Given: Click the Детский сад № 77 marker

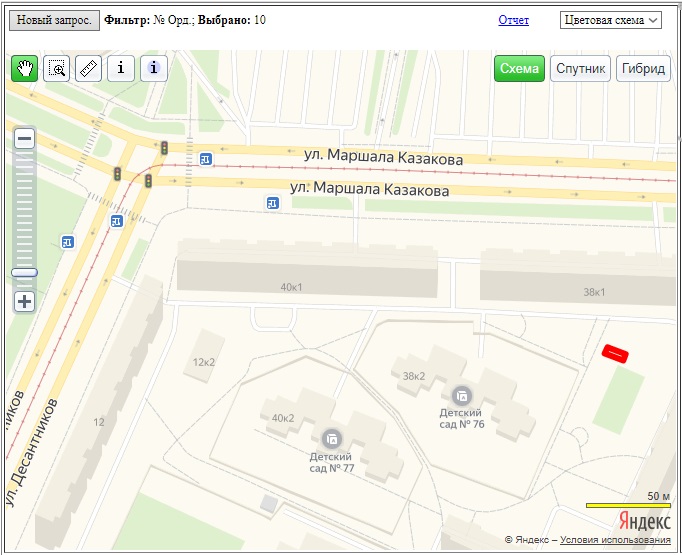Looking at the screenshot, I should (x=331, y=439).
